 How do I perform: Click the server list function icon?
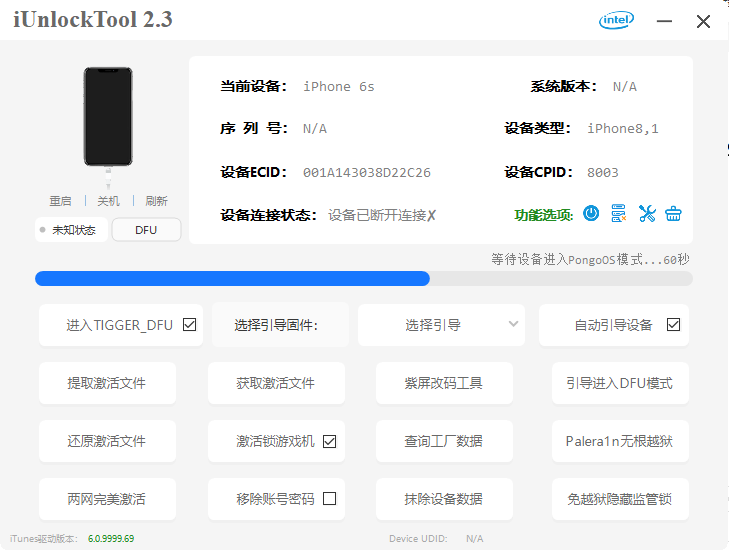tap(618, 213)
